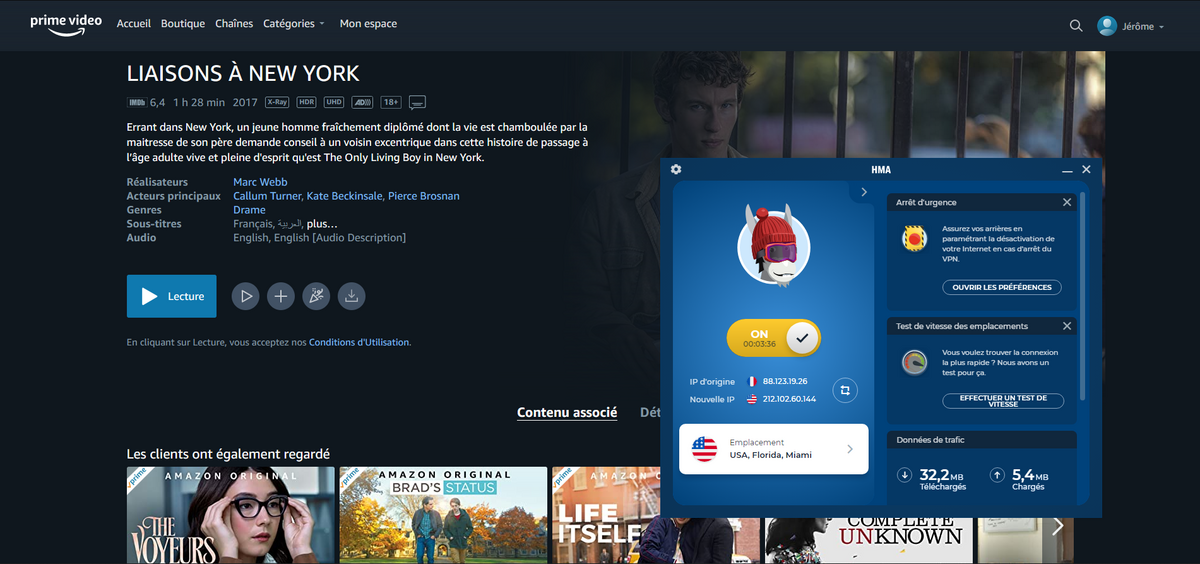This screenshot has width=1200, height=564.
Task: Click the IP d'origine 88.123.19.26
Action: tap(785, 381)
